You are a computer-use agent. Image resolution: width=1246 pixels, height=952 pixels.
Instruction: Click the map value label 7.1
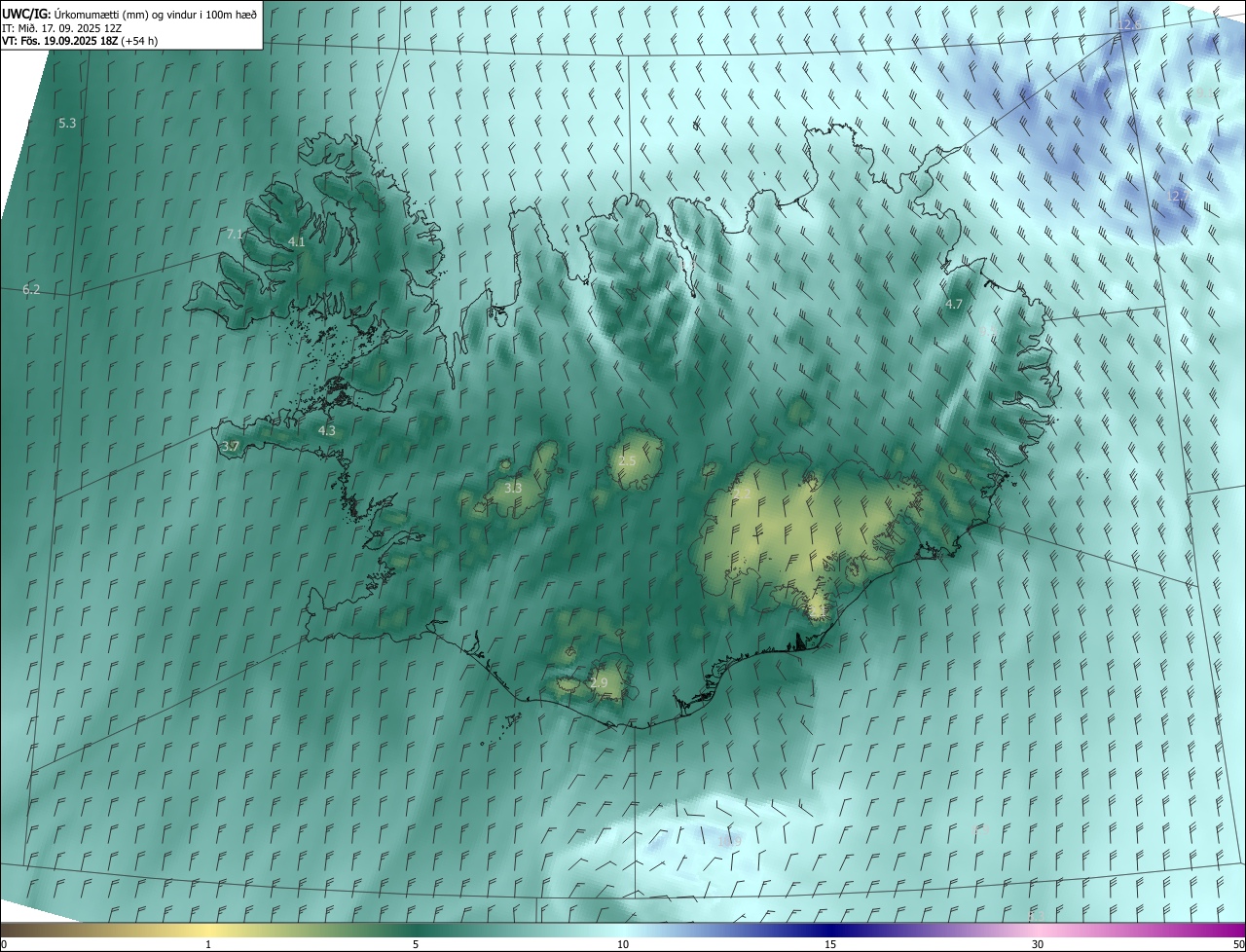[x=235, y=235]
